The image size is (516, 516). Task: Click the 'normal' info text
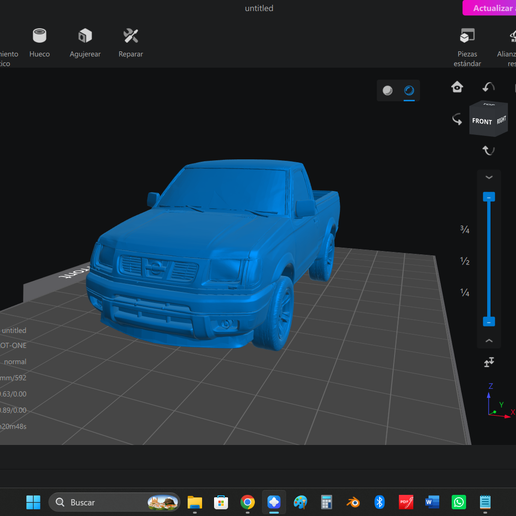click(15, 362)
